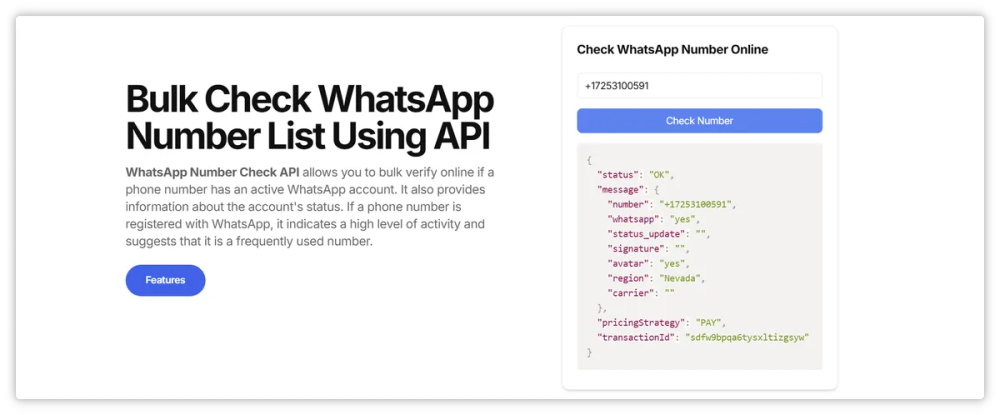This screenshot has height=415, width=1000.
Task: Click the 'Check WhatsApp Number Online' title
Action: [672, 49]
